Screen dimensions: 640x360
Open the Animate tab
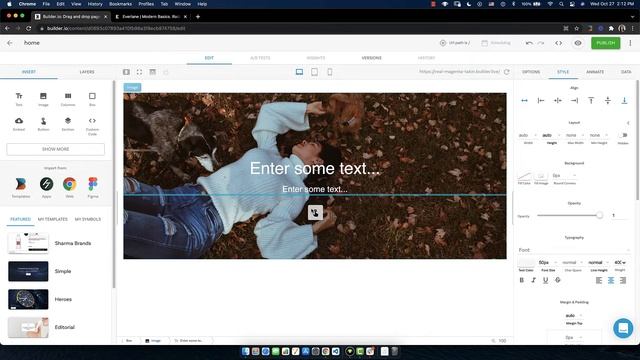[x=595, y=72]
